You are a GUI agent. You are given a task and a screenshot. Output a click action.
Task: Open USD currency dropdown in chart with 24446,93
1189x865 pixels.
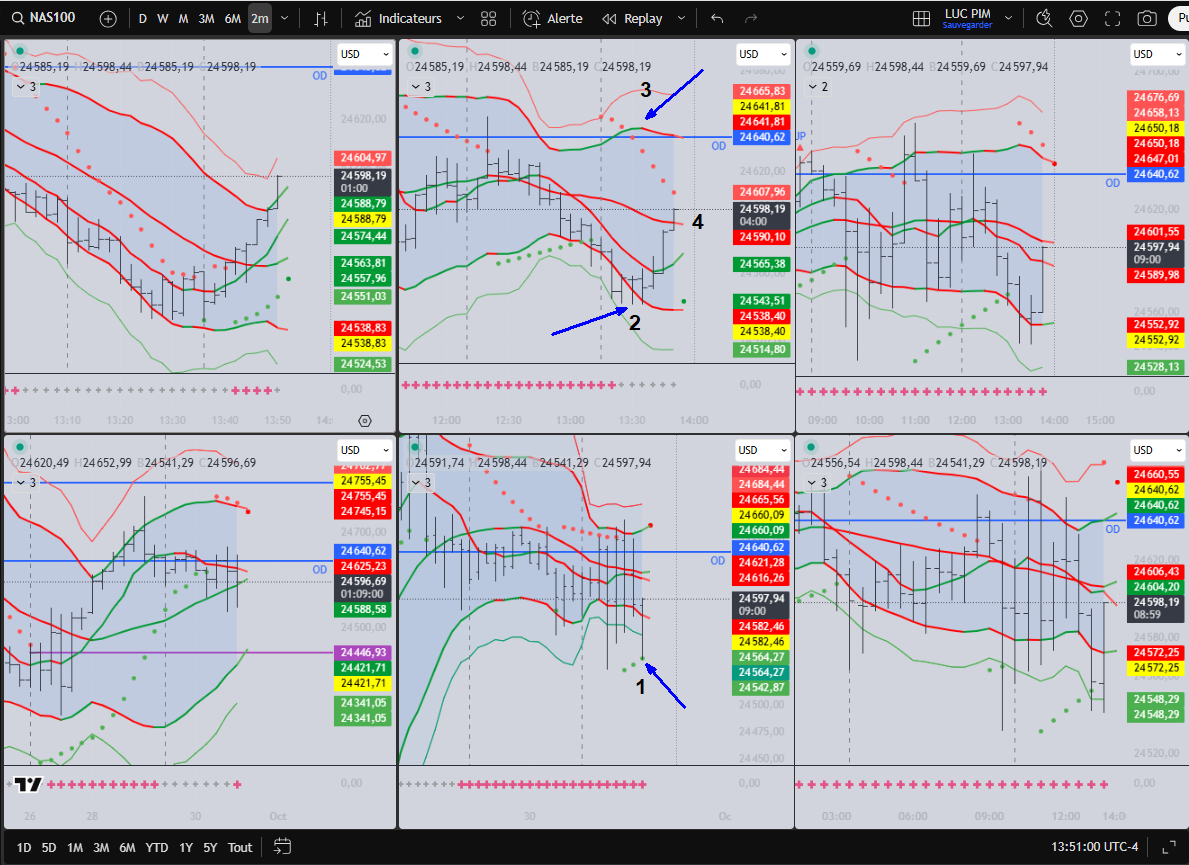(x=364, y=450)
